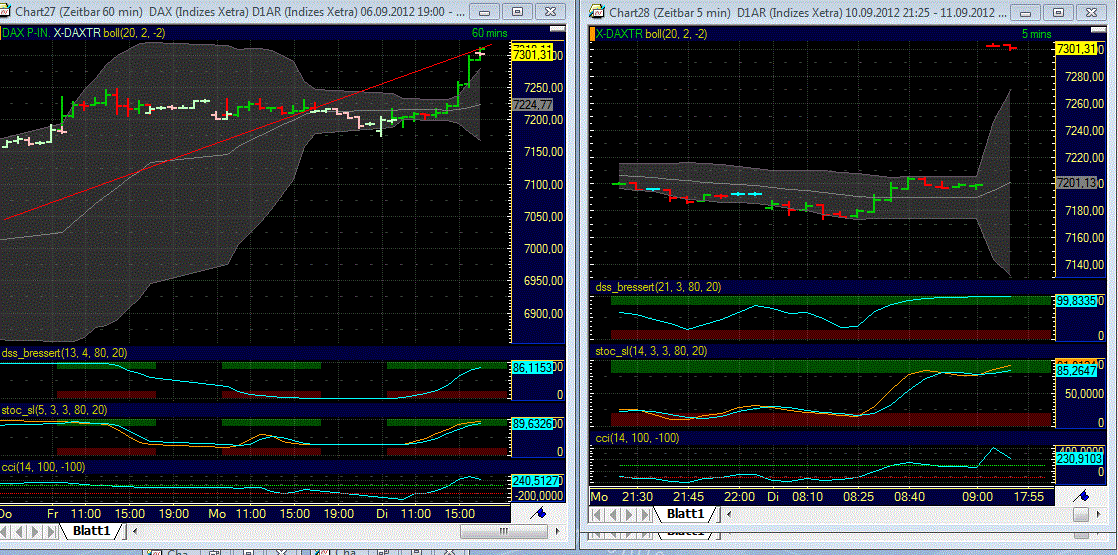
Task: Click the 99,8335 dss_bressert value
Action: click(1077, 302)
